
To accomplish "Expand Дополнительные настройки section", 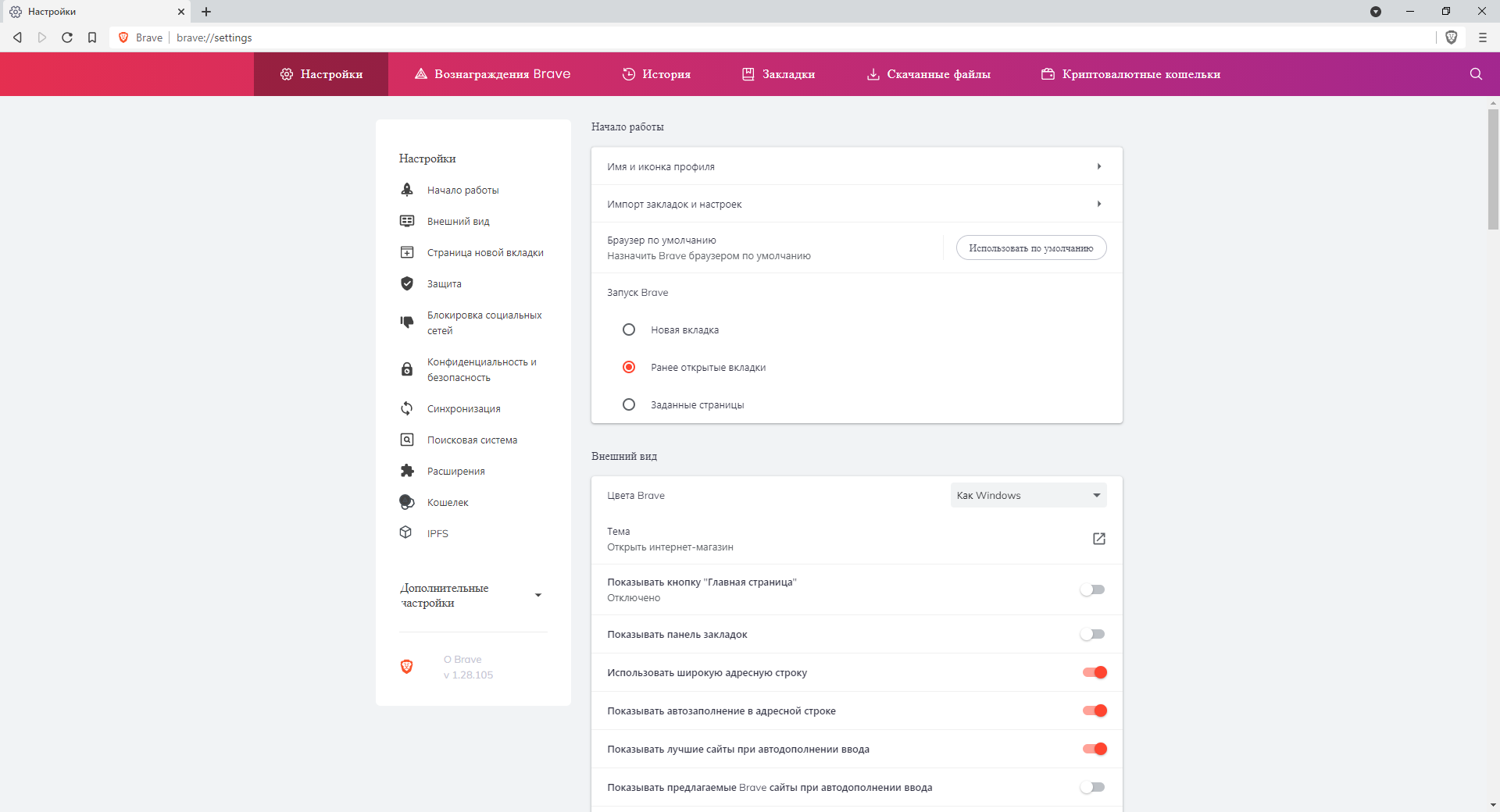I will (473, 596).
